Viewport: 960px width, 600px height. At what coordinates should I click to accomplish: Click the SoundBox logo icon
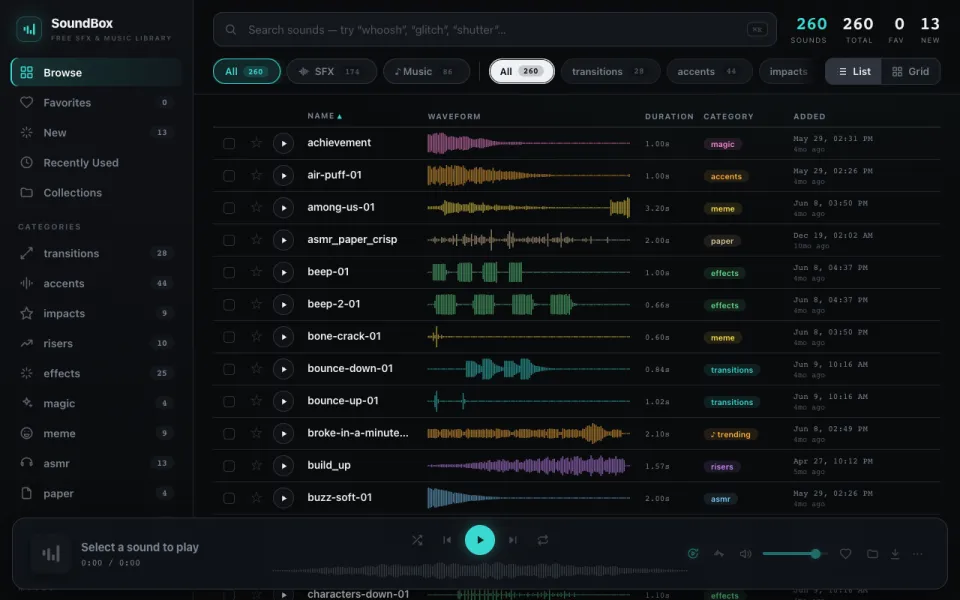pos(29,29)
